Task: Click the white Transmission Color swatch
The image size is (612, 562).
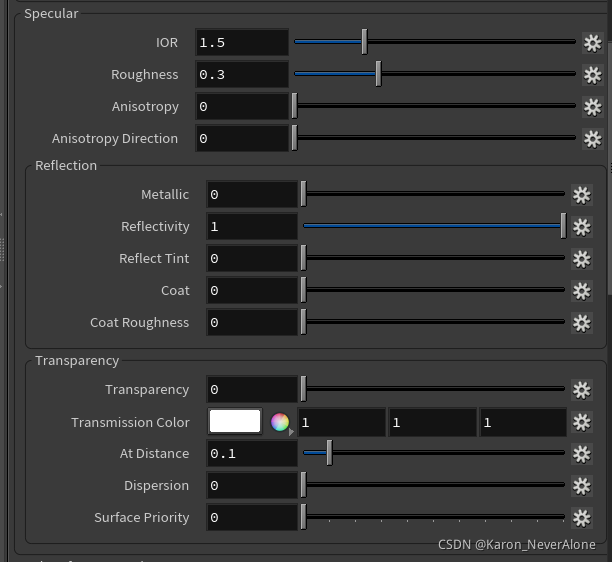Action: (x=235, y=422)
